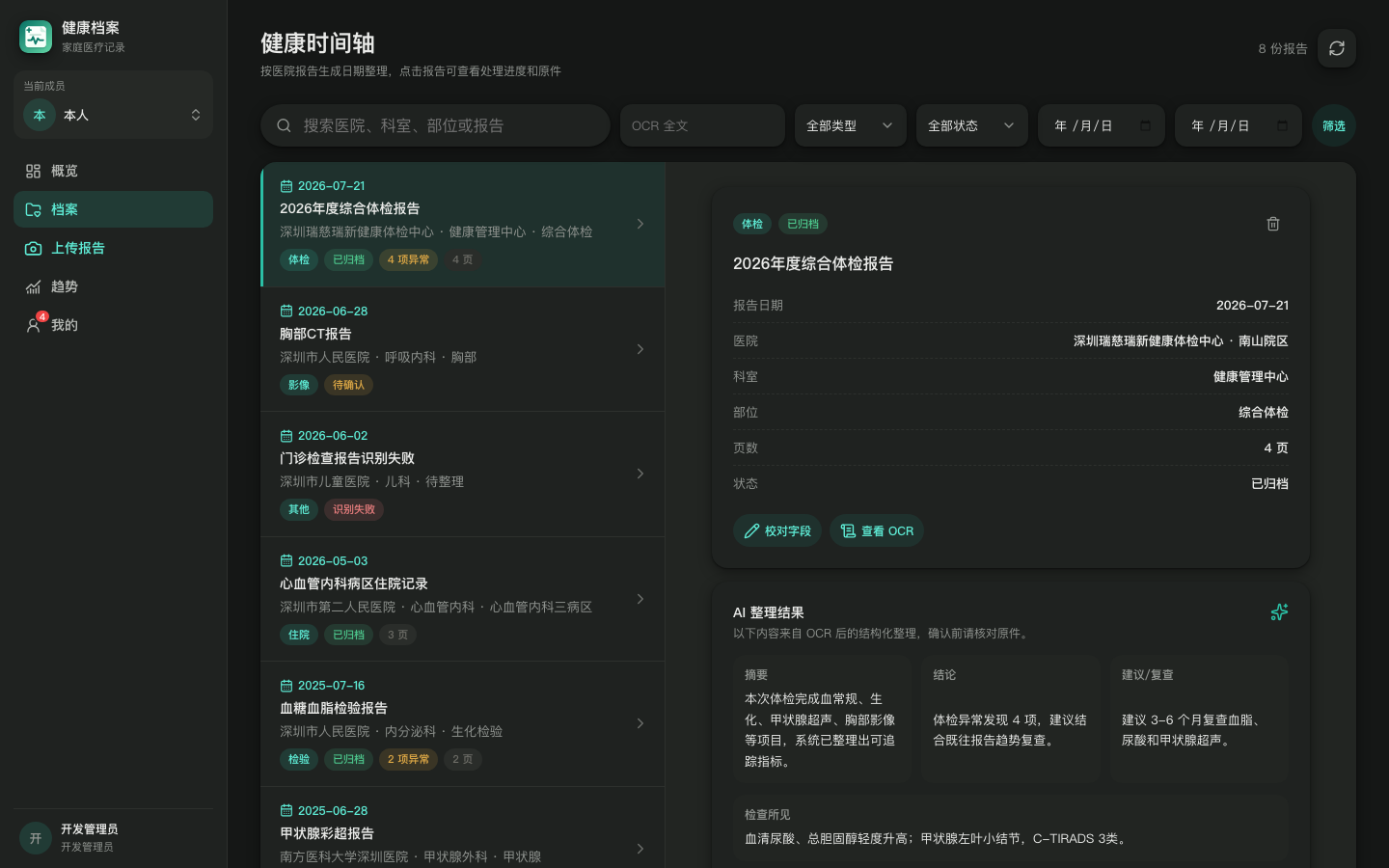Open 上传报告 page
This screenshot has height=868, width=1389.
[114, 248]
